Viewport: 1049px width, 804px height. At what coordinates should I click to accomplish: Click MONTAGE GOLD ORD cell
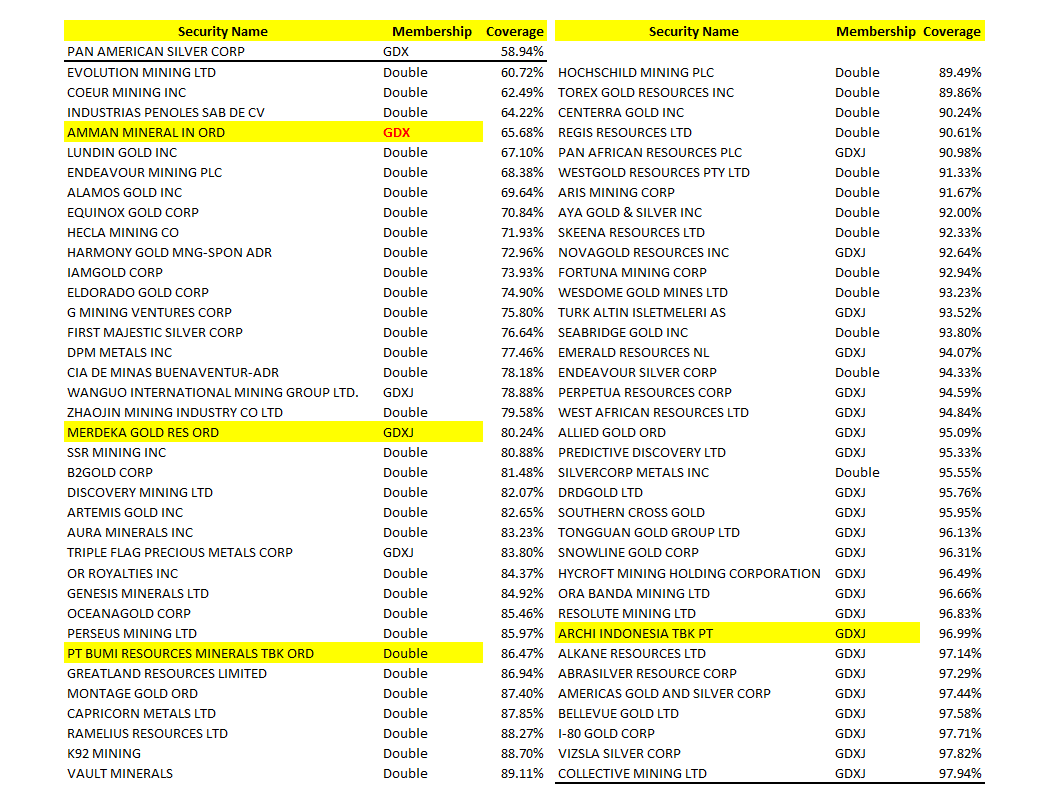click(x=132, y=694)
